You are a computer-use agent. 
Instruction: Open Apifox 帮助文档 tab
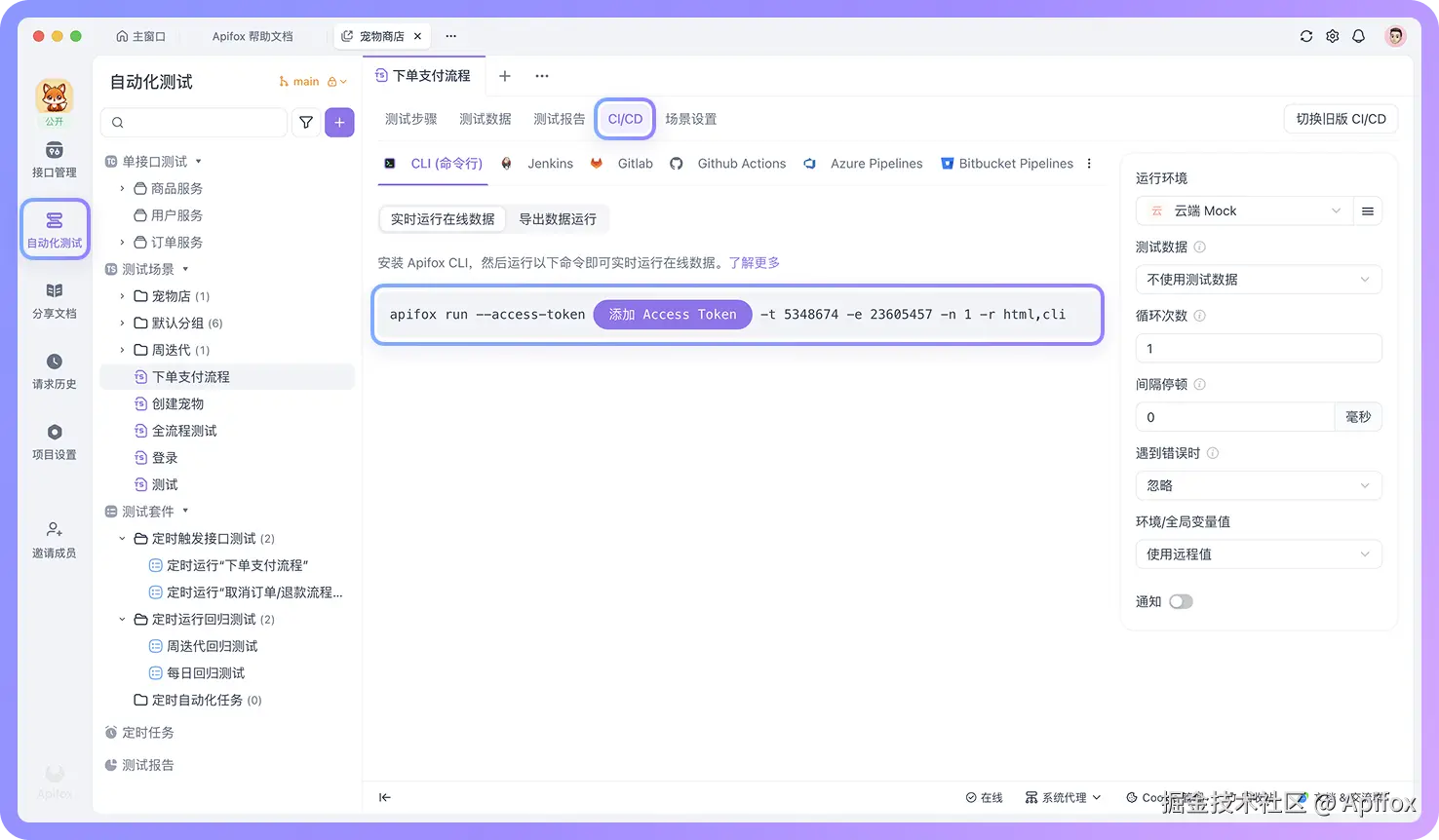[x=253, y=36]
